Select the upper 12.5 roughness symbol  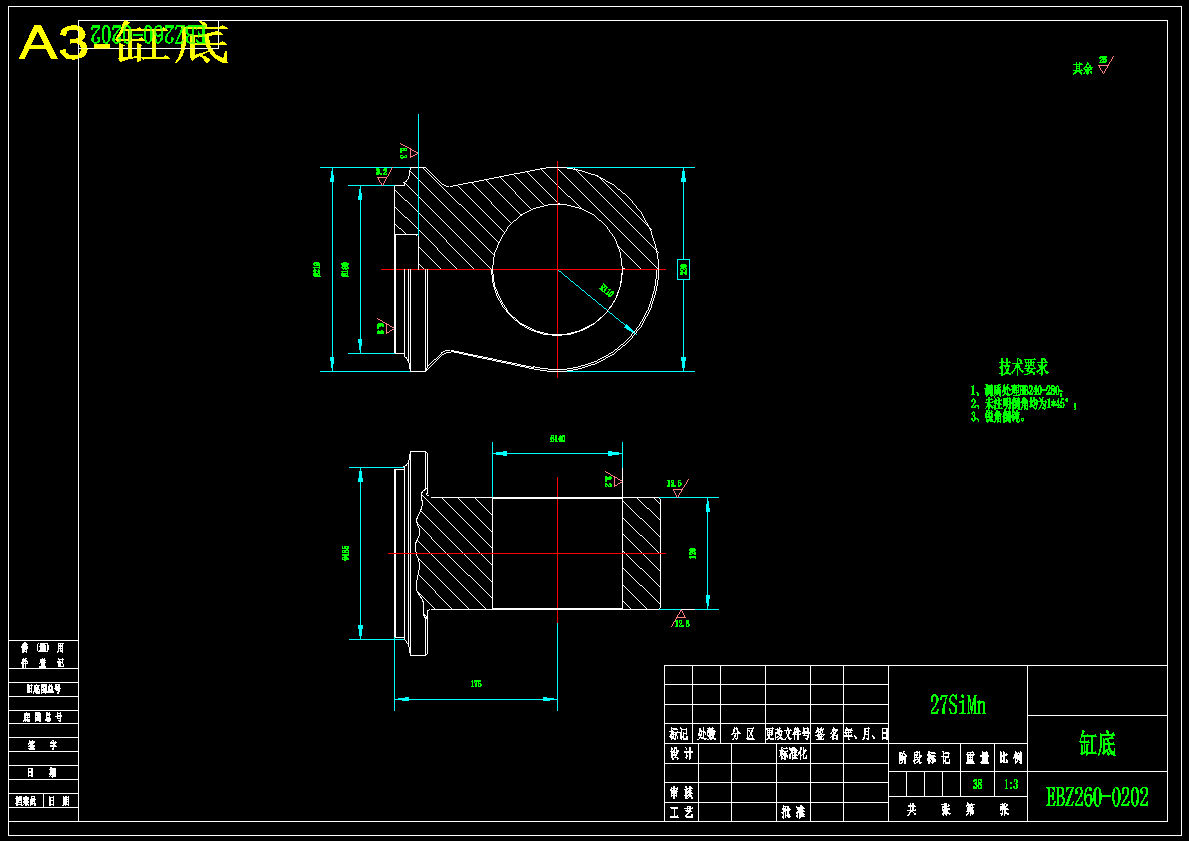point(677,487)
